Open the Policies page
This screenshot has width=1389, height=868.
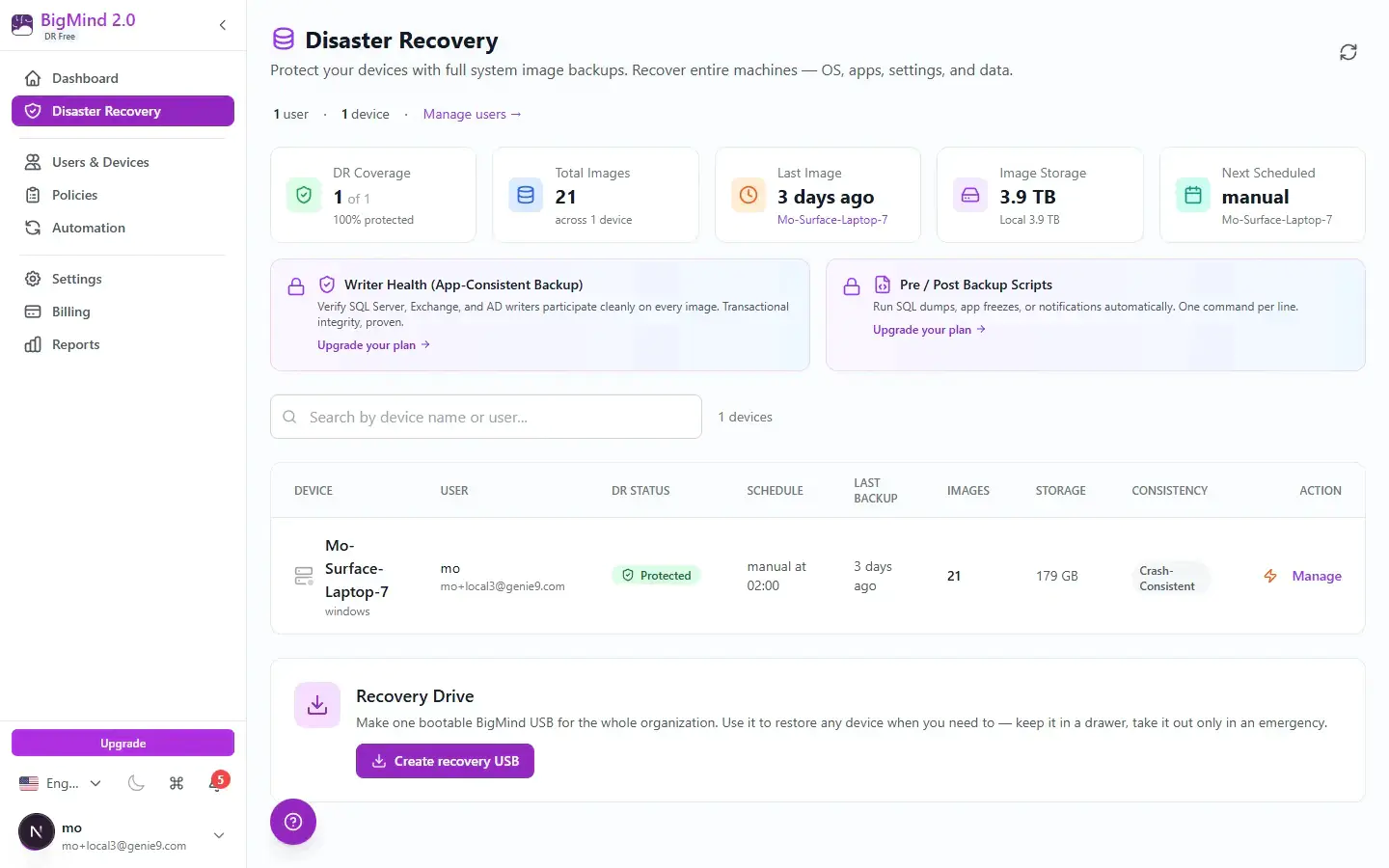coord(123,195)
